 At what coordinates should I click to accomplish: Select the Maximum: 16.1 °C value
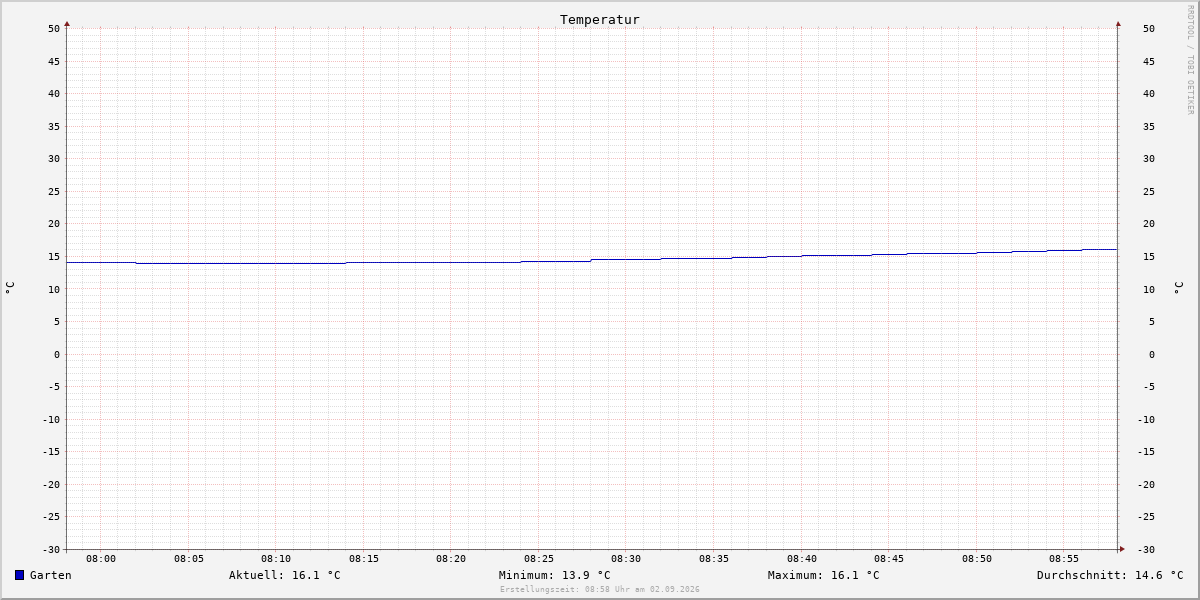(x=824, y=575)
